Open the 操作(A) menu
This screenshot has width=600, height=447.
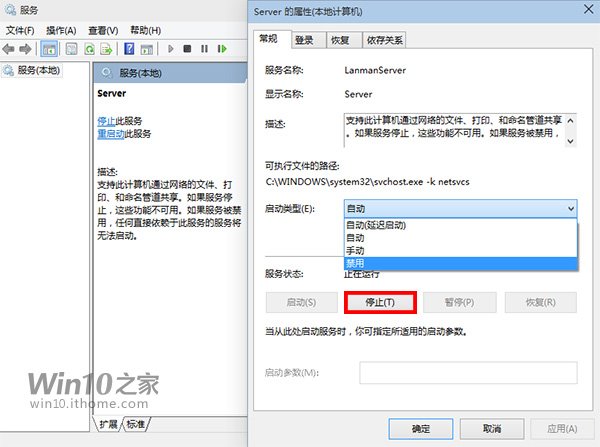point(61,30)
